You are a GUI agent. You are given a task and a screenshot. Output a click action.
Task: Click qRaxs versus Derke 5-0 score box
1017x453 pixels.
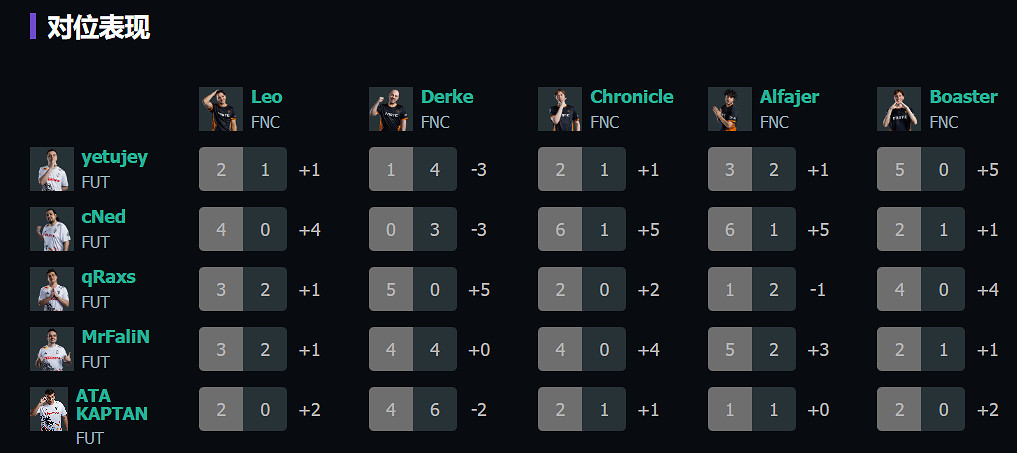413,289
